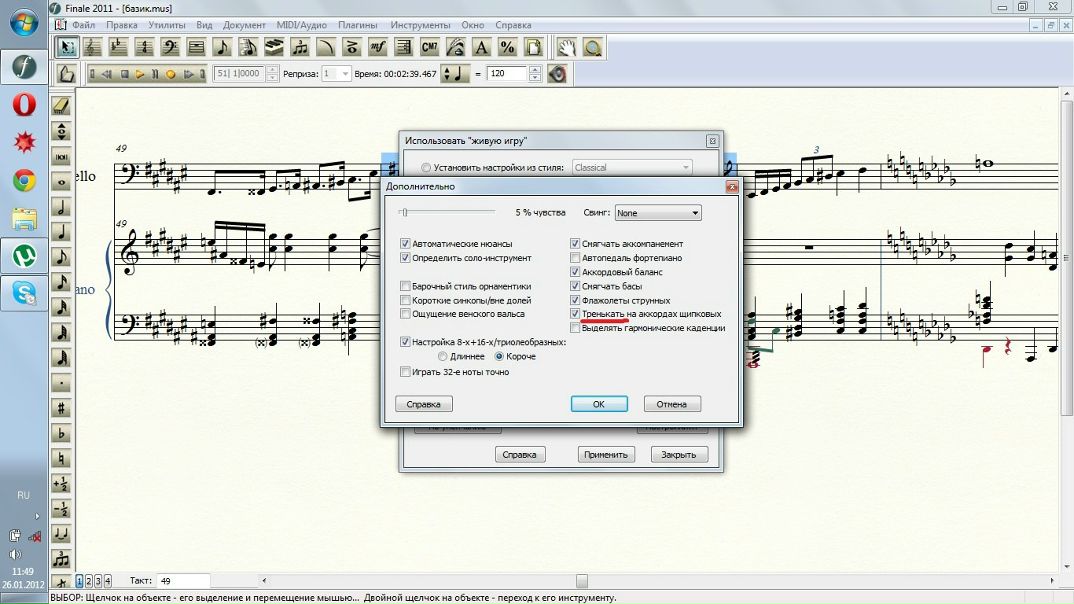Viewport: 1074px width, 604px height.
Task: Select the Bass Clef tool icon
Action: point(170,47)
